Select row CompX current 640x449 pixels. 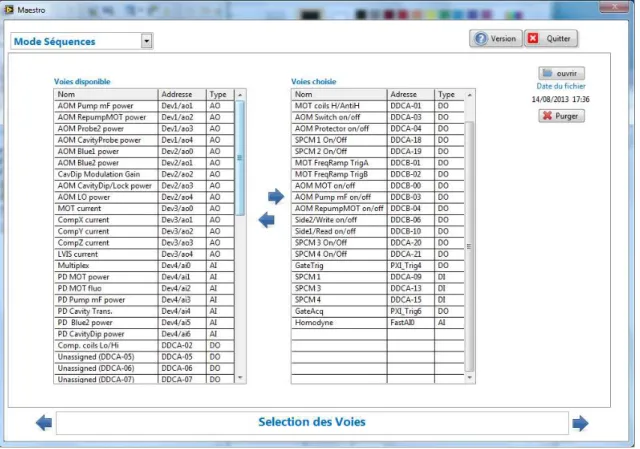[144, 220]
